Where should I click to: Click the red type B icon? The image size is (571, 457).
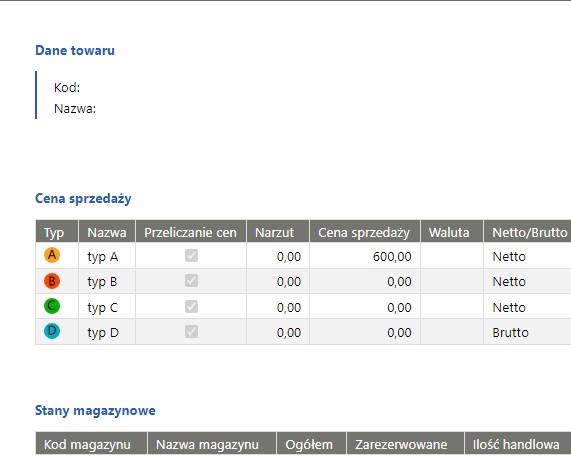tap(52, 281)
